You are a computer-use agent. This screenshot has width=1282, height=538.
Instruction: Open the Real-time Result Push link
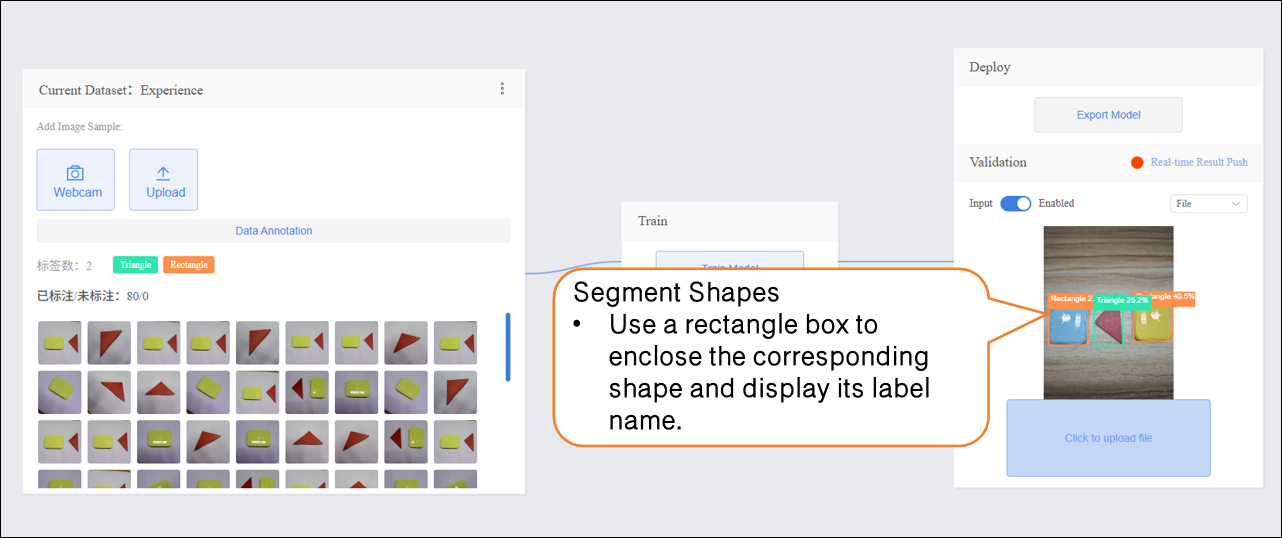tap(1198, 162)
